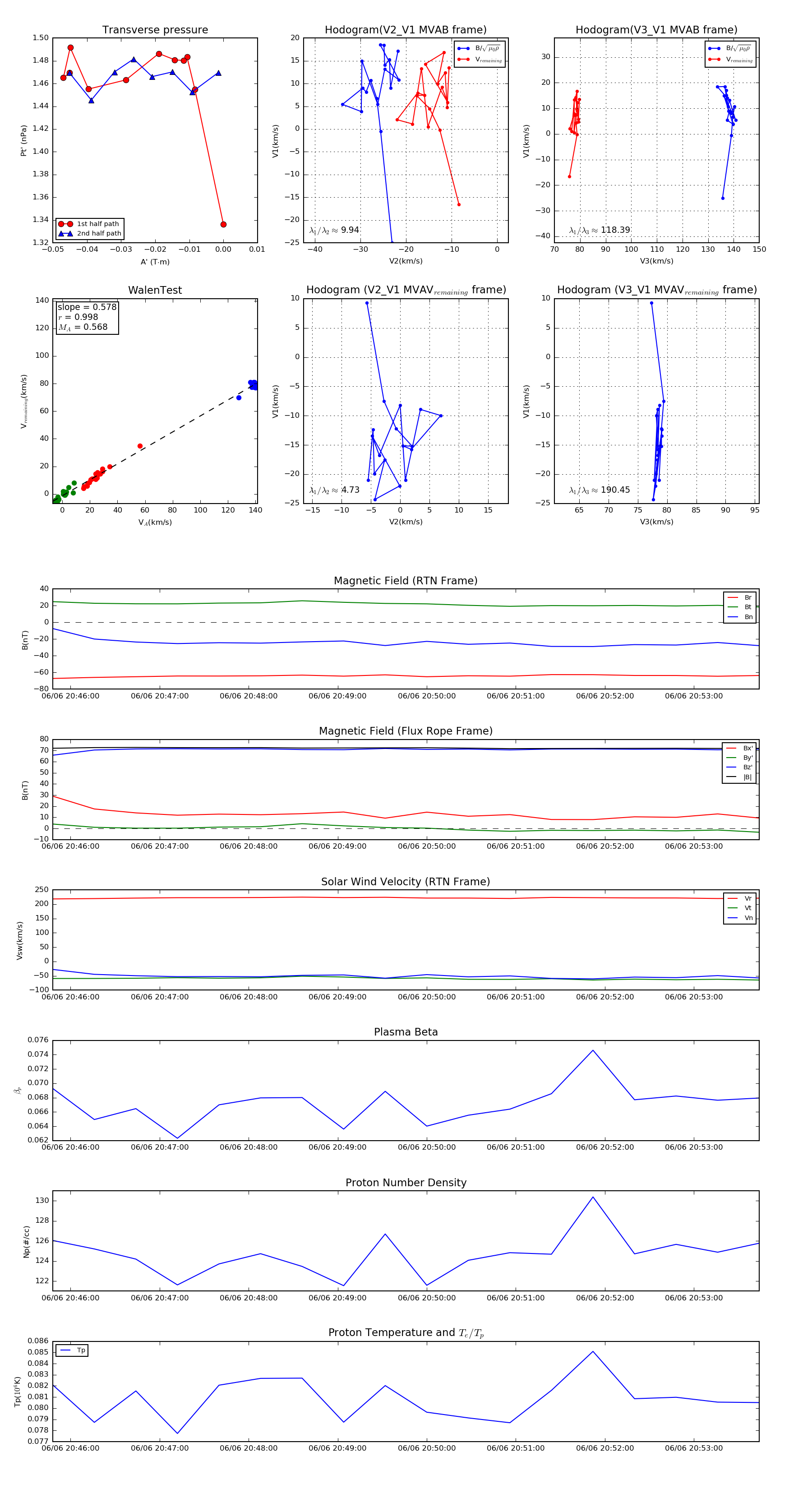The width and height of the screenshot is (812, 1489).
Task: Click the 'Bn' legend entry
Action: tap(740, 617)
